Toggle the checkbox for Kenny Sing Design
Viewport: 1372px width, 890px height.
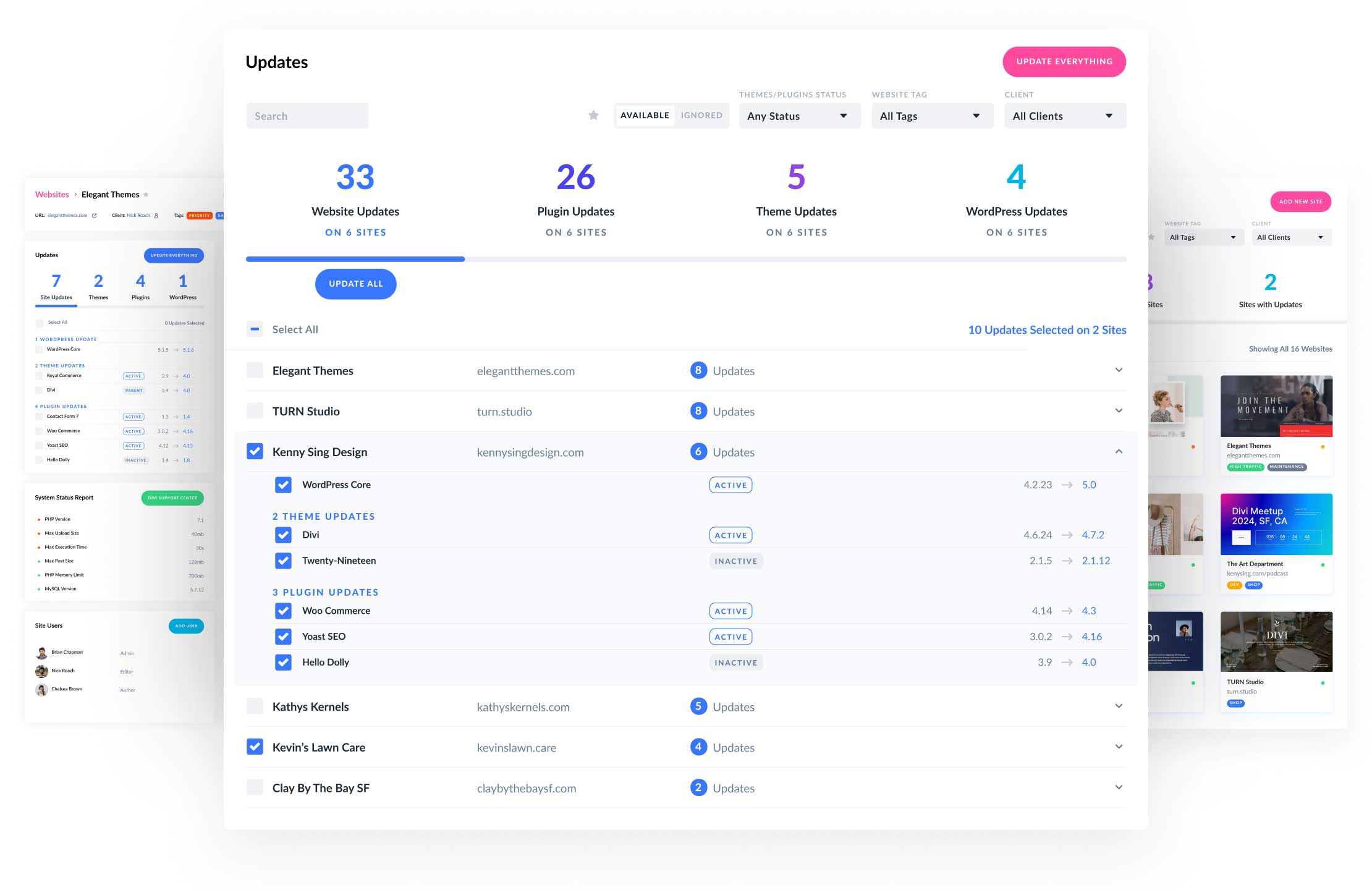point(254,451)
